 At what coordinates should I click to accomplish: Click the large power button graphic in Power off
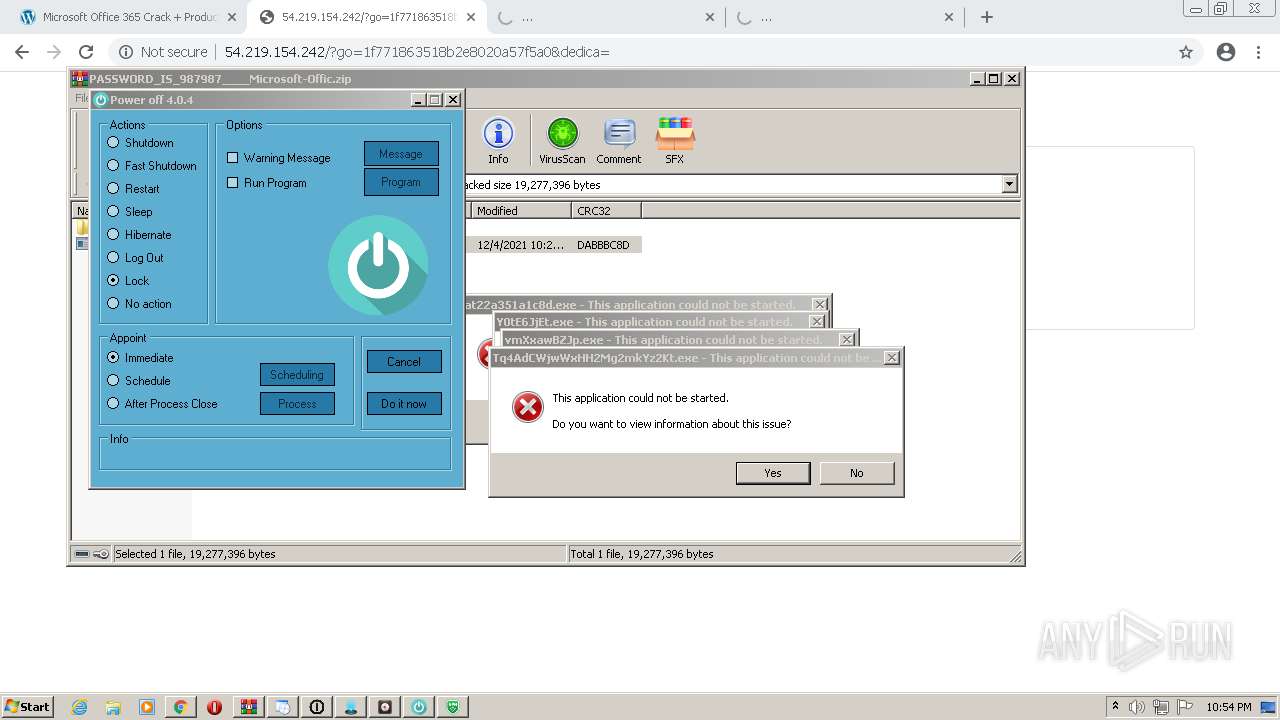(377, 265)
